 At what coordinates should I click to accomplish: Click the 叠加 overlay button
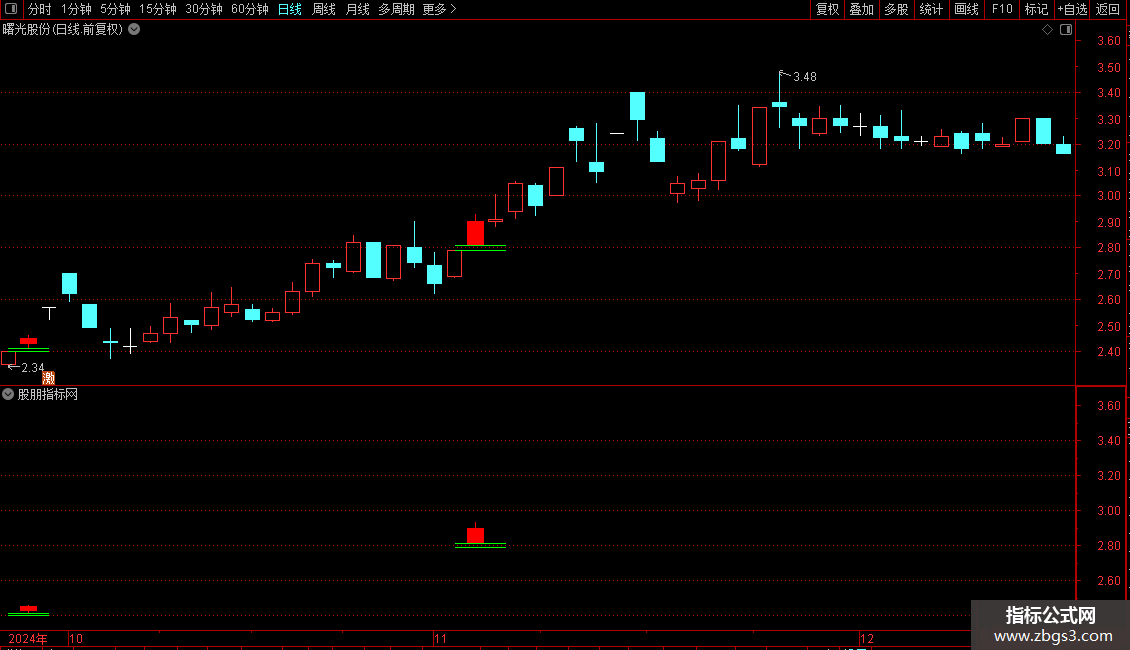[x=861, y=9]
